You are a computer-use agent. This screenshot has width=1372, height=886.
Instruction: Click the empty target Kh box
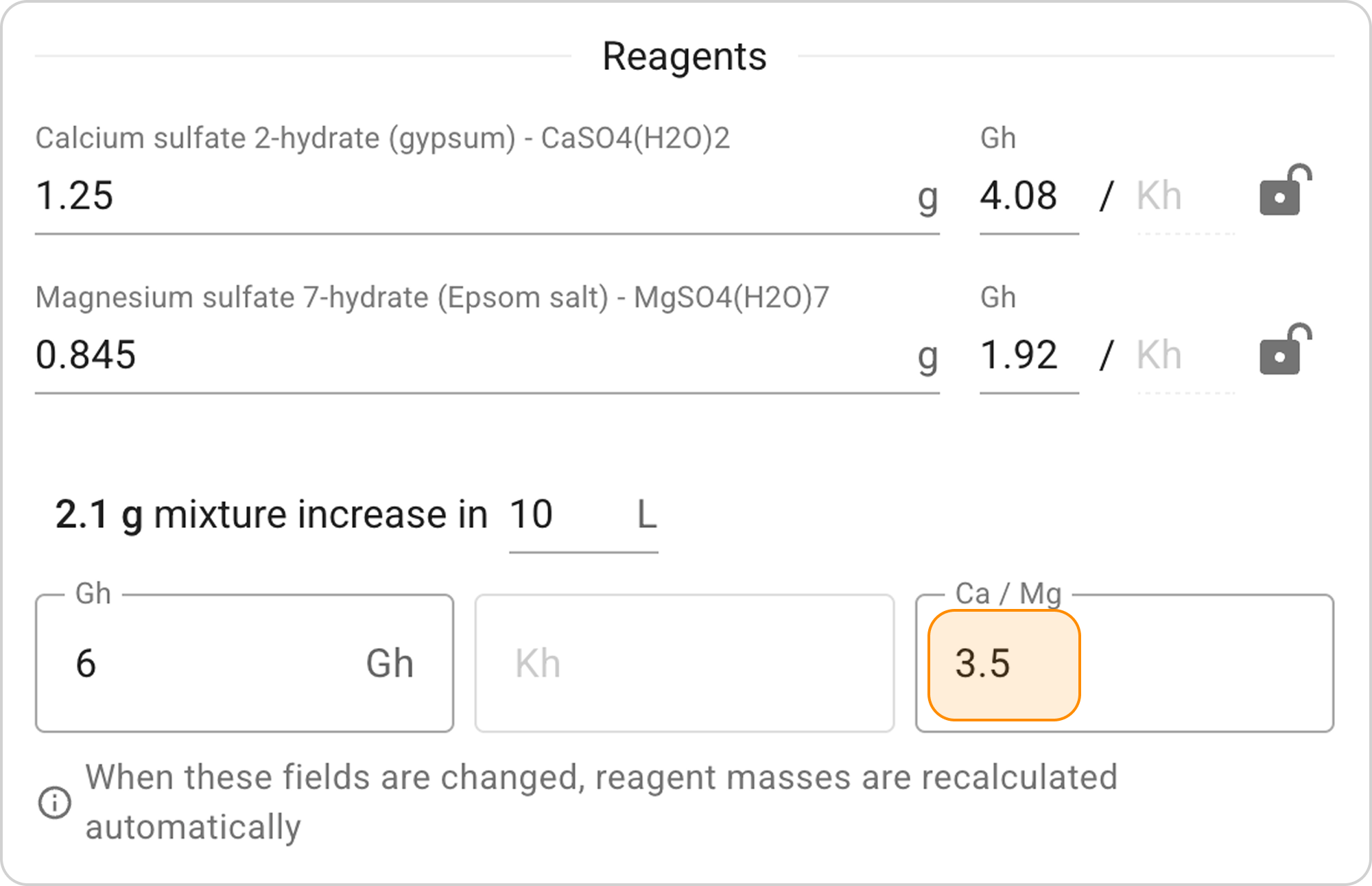[x=683, y=664]
